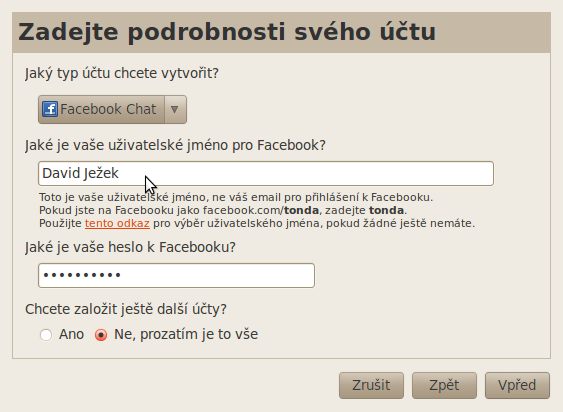
Task: Expand the account type dropdown arrow
Action: click(175, 109)
